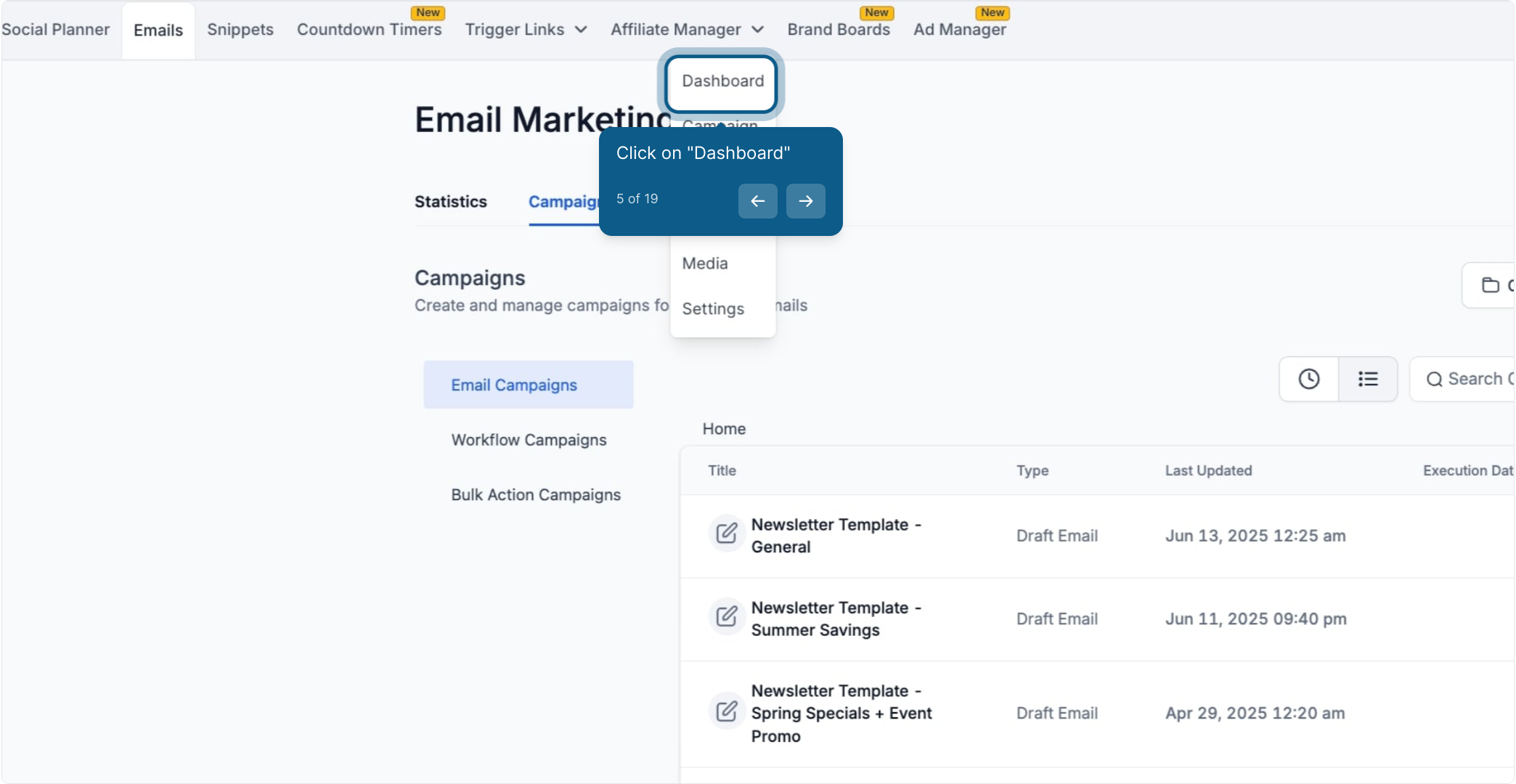Click the Execution Date column header
Image resolution: width=1516 pixels, height=784 pixels.
(1468, 470)
